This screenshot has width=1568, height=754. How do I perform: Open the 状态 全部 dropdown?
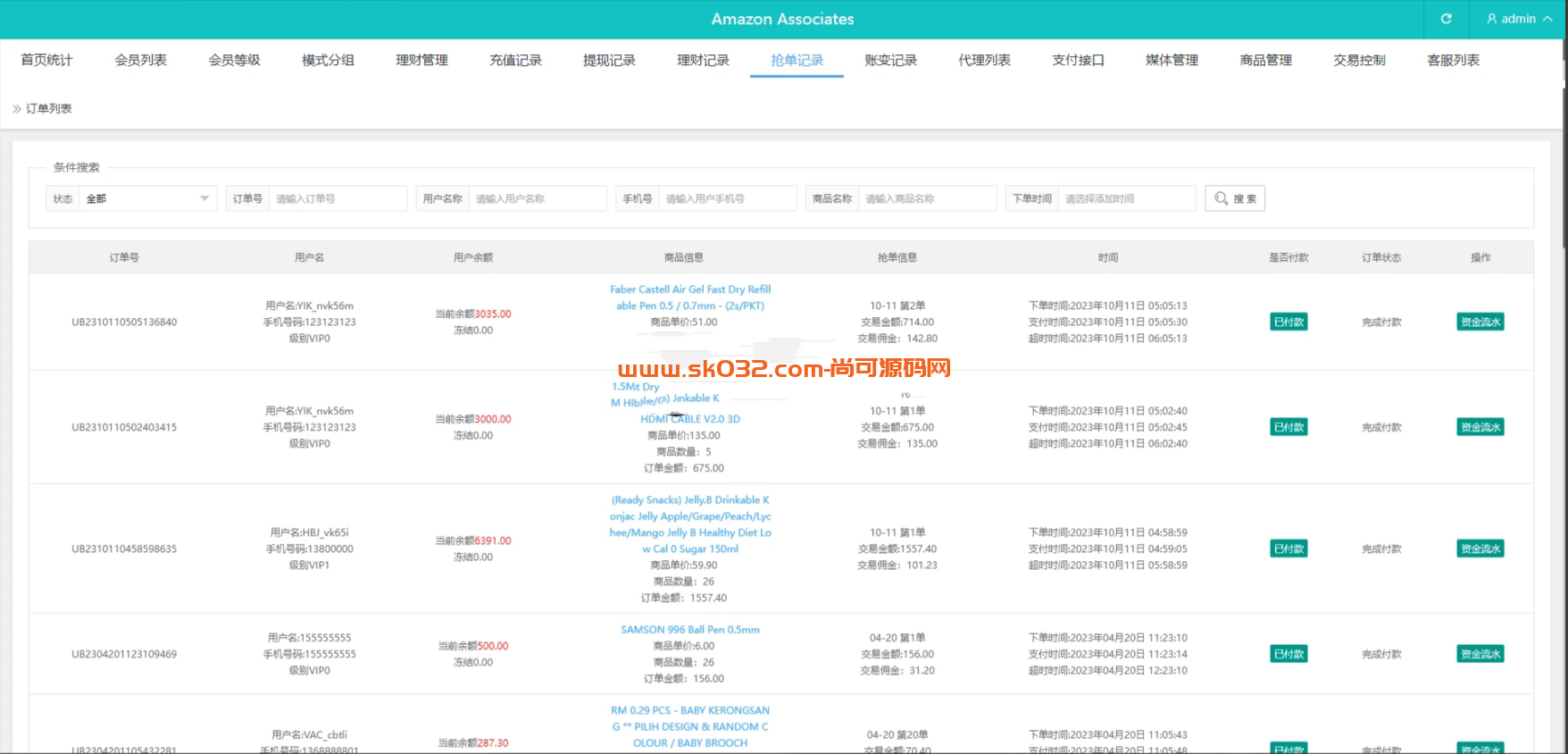click(148, 198)
